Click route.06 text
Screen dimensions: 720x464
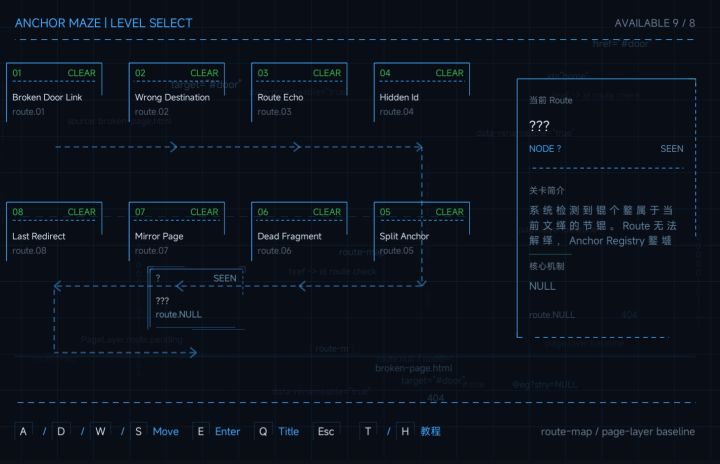point(274,251)
